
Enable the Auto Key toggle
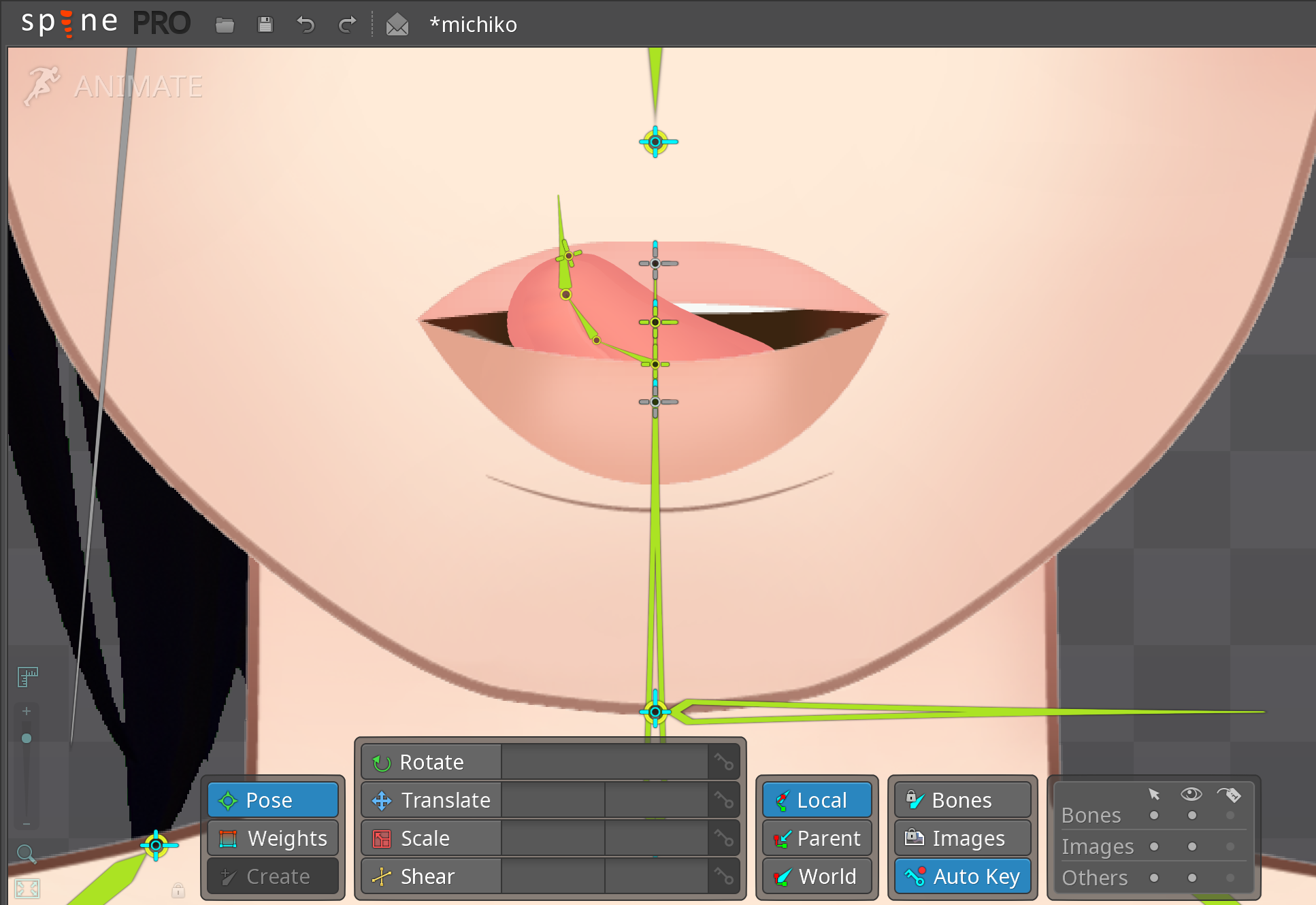(x=962, y=876)
